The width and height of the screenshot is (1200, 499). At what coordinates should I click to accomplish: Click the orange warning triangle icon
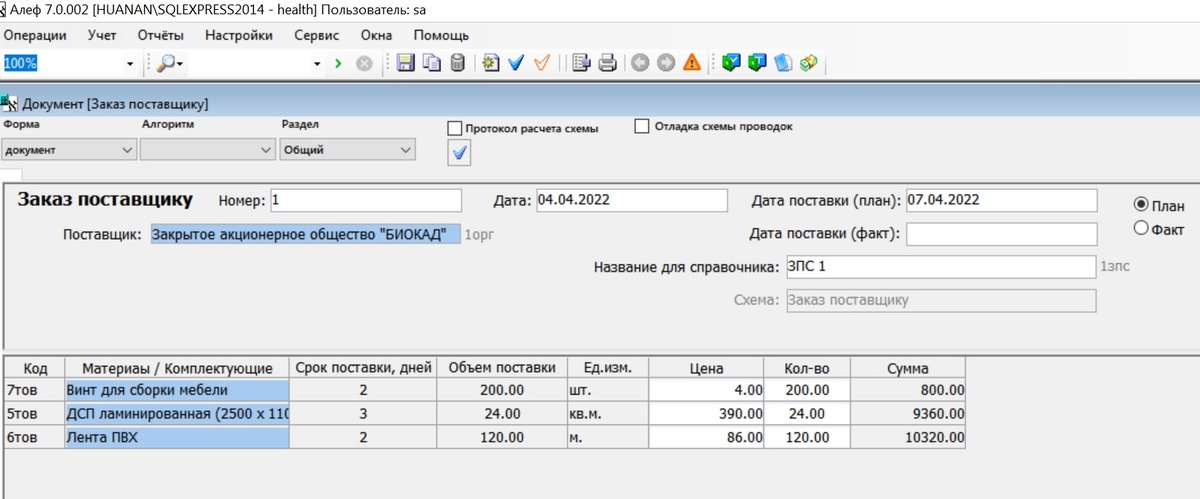click(691, 63)
